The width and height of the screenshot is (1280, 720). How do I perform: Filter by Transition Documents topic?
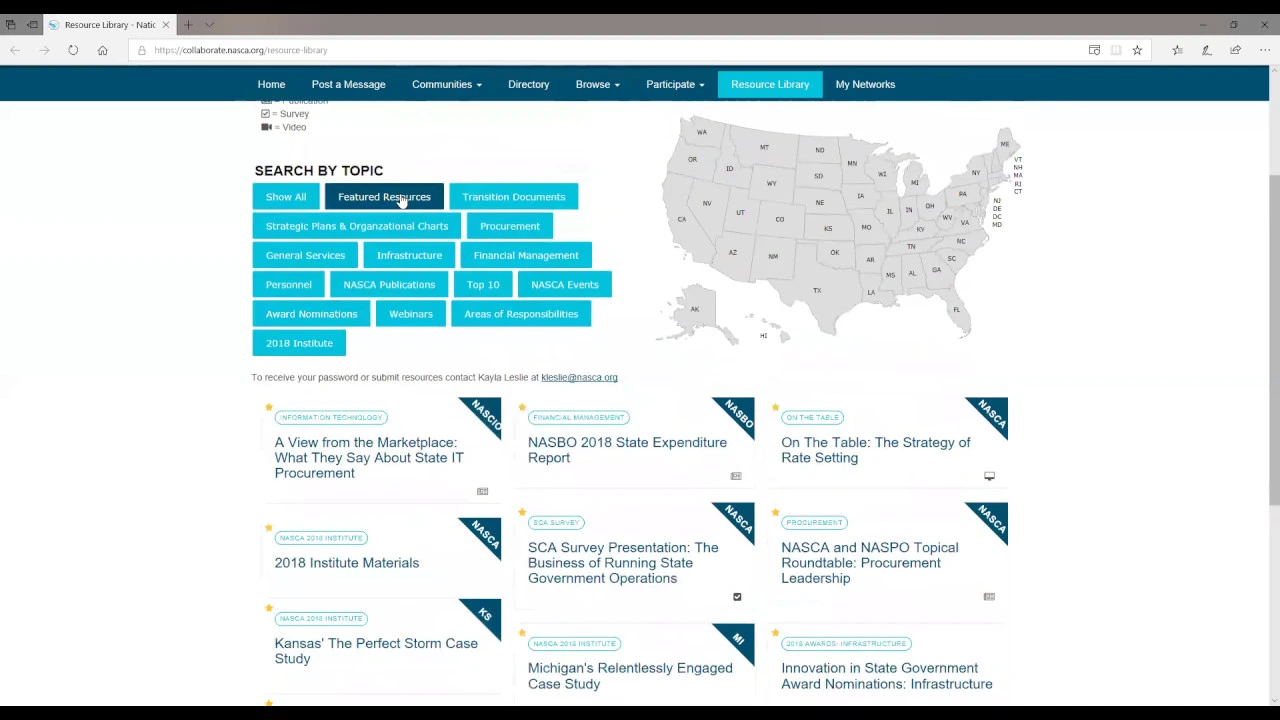(514, 197)
